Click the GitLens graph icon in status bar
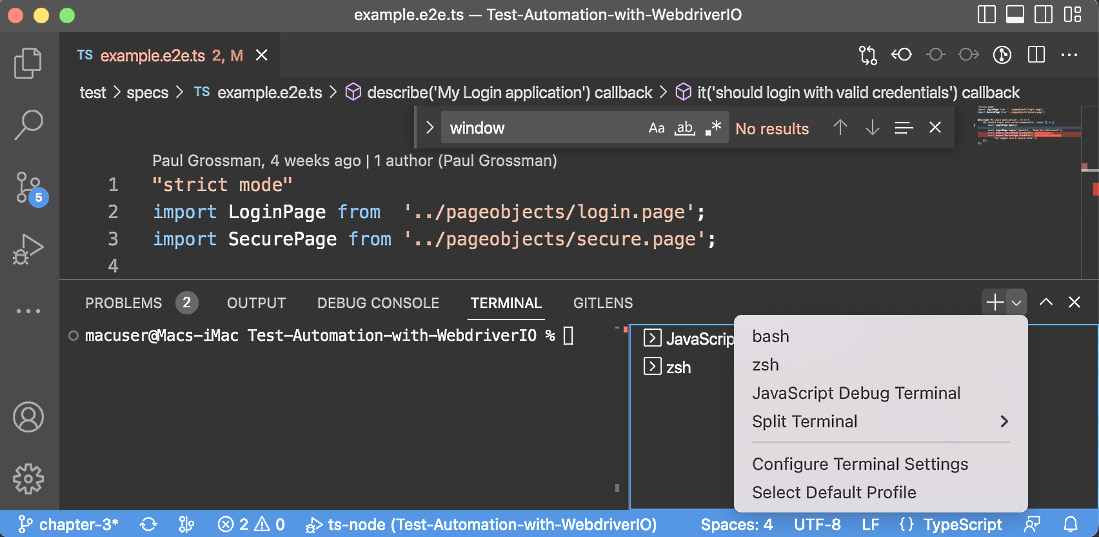Viewport: 1099px width, 537px height. (x=186, y=524)
